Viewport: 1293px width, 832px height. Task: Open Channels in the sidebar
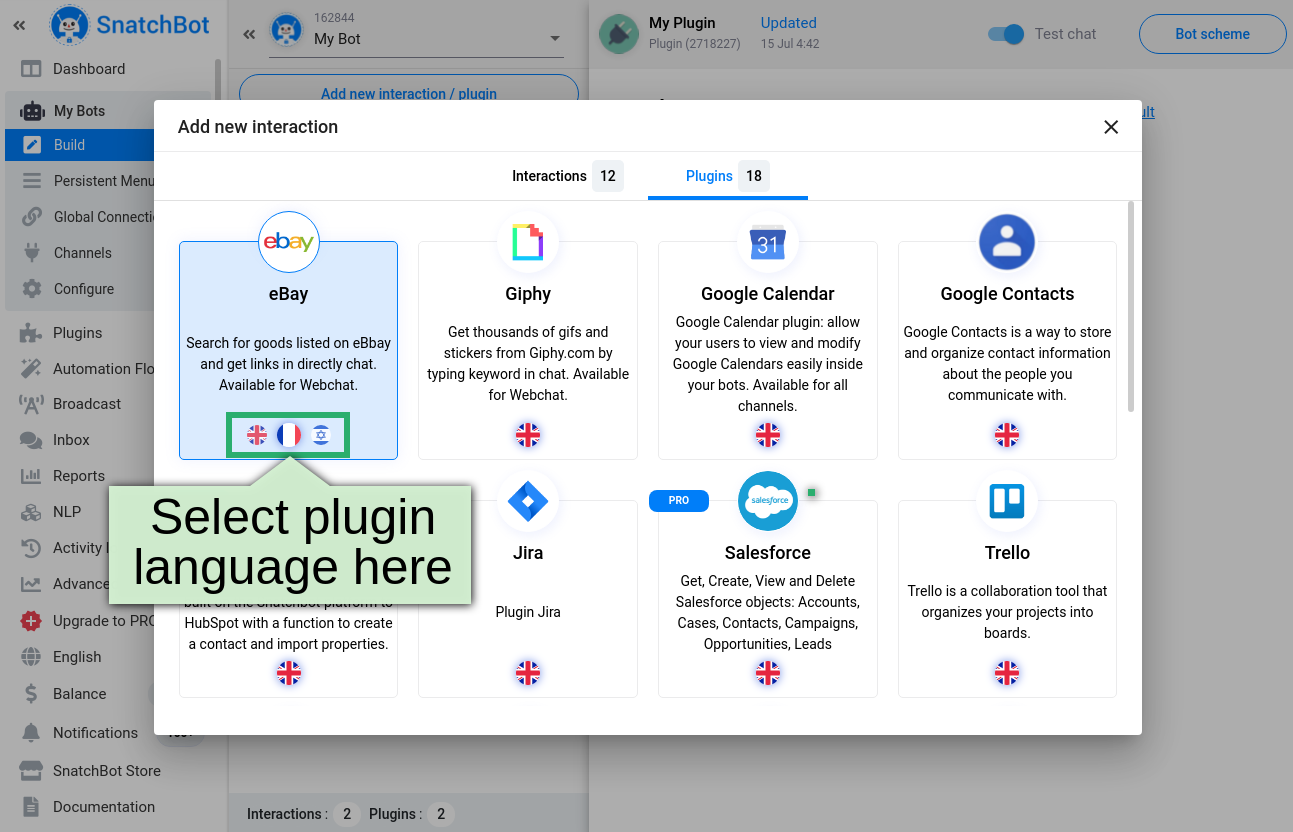coord(82,253)
